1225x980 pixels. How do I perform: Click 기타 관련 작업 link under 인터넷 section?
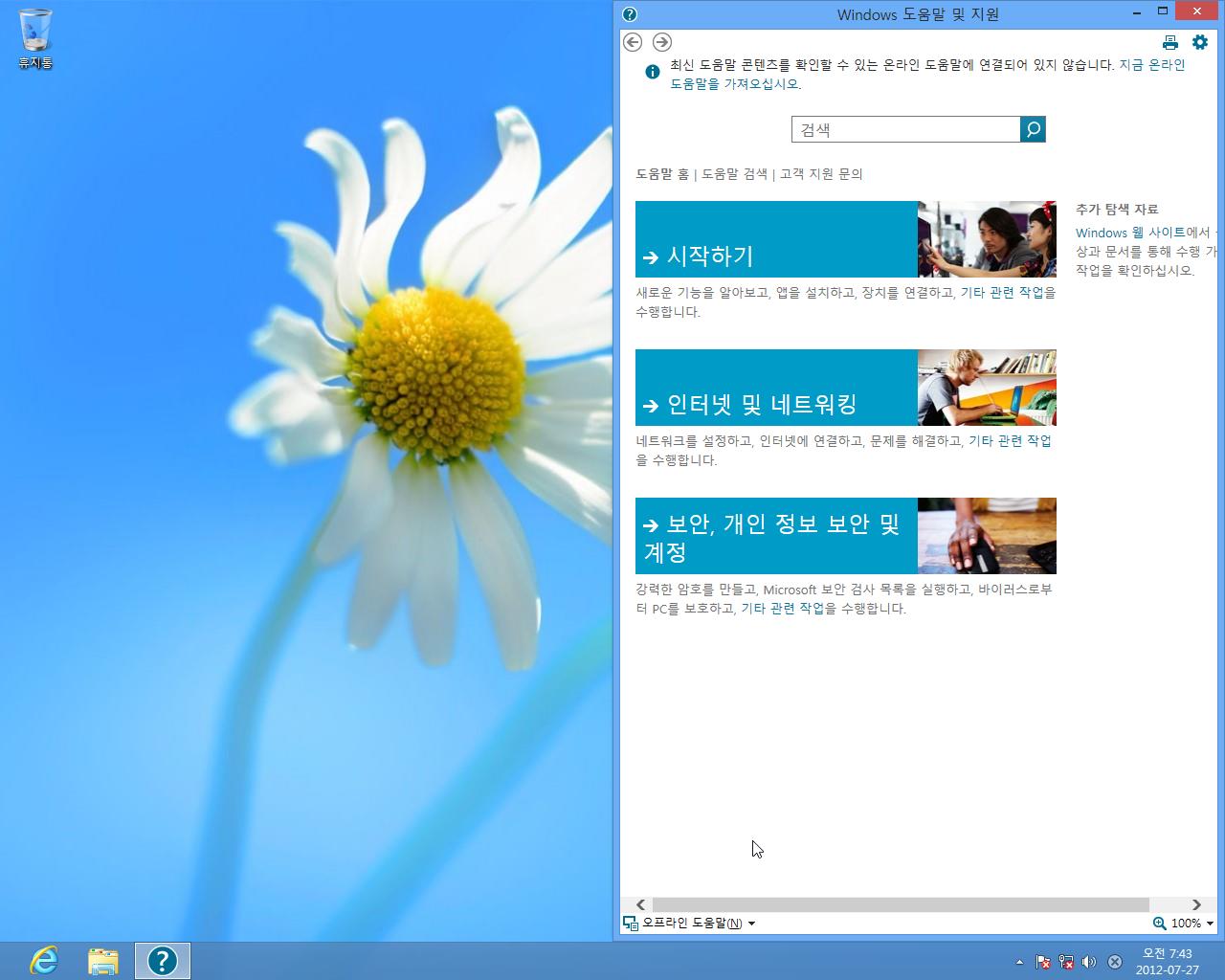1010,441
